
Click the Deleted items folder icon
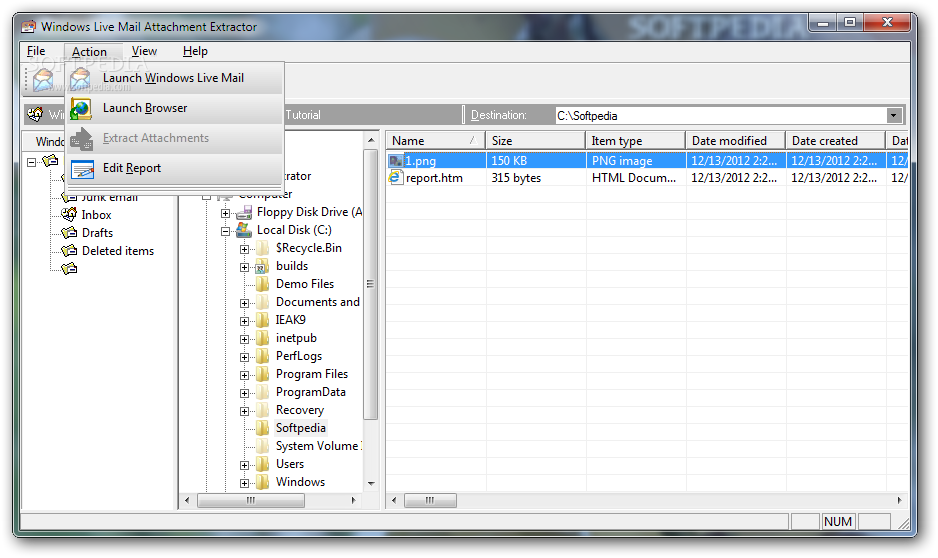coord(69,251)
